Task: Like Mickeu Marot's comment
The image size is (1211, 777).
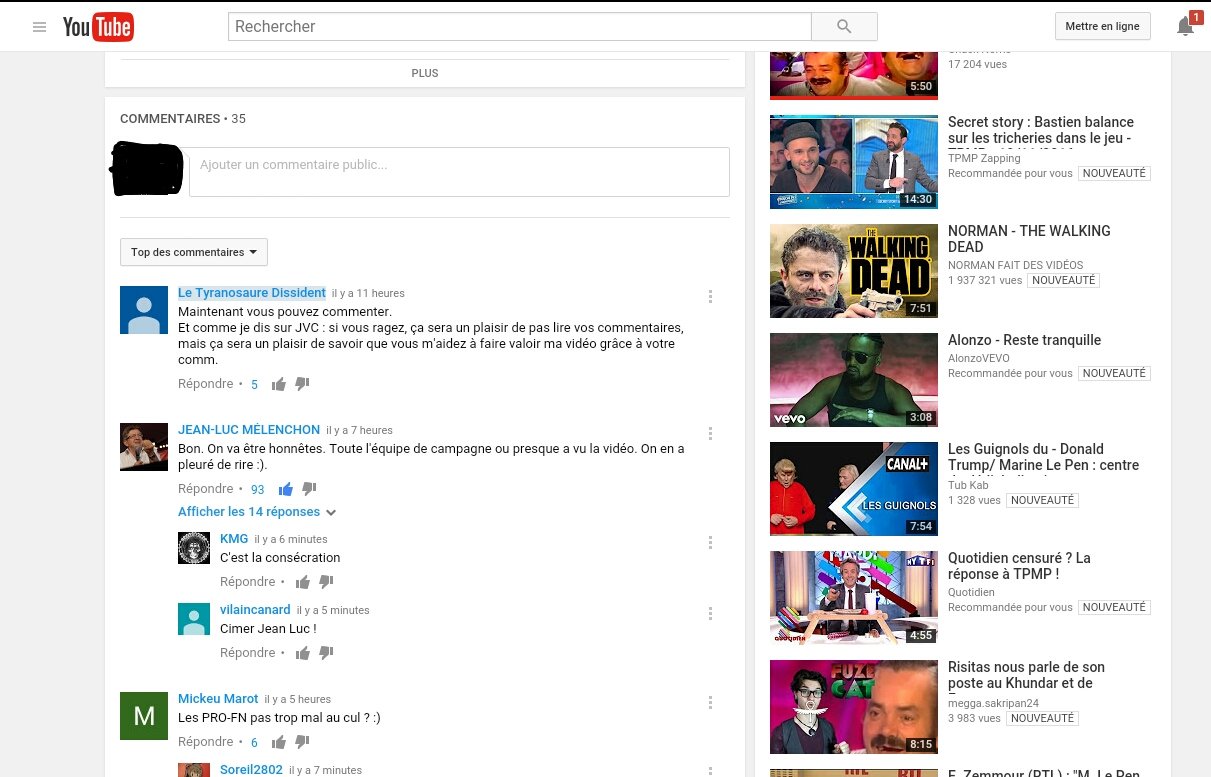Action: pos(279,742)
